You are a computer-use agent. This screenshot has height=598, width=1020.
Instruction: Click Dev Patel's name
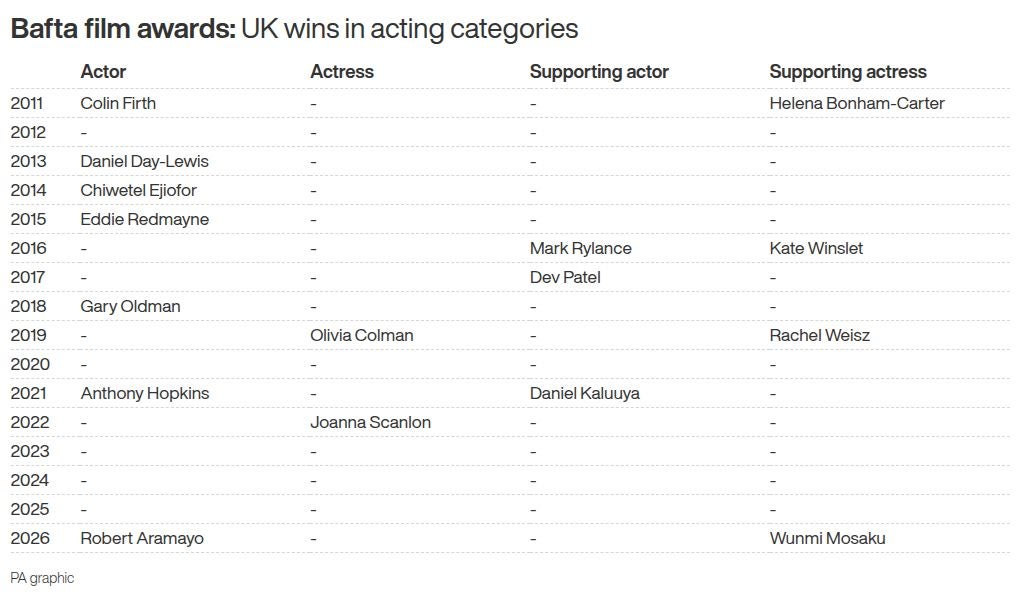565,277
